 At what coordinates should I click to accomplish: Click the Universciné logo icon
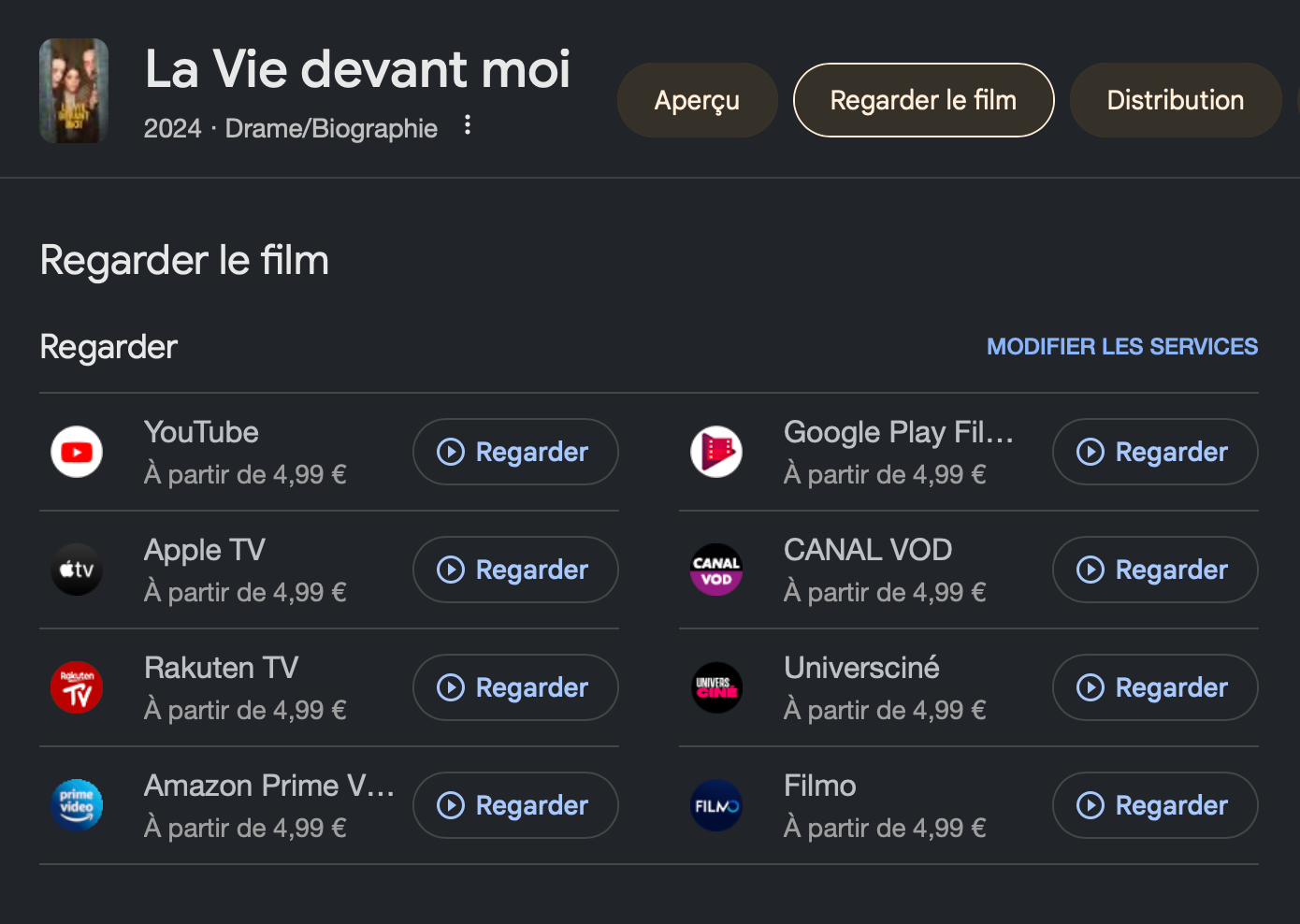click(716, 687)
